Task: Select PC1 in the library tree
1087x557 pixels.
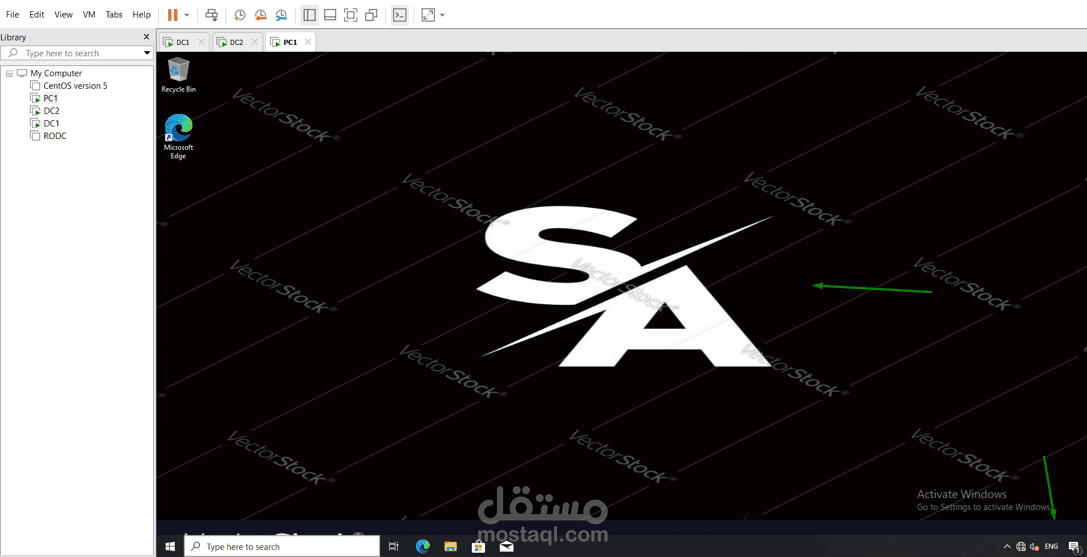Action: pyautogui.click(x=50, y=98)
